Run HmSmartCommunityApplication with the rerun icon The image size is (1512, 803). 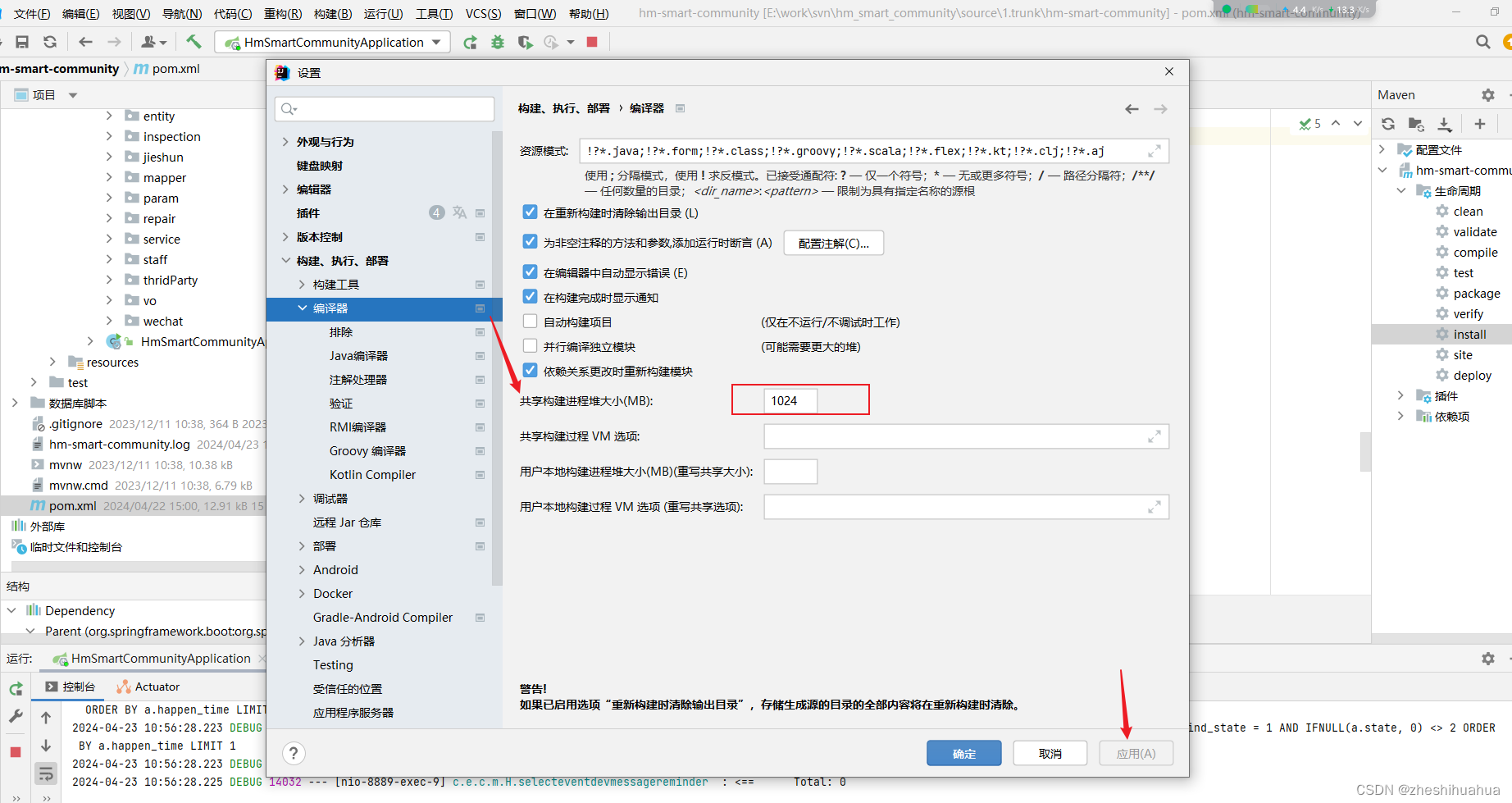tap(470, 42)
